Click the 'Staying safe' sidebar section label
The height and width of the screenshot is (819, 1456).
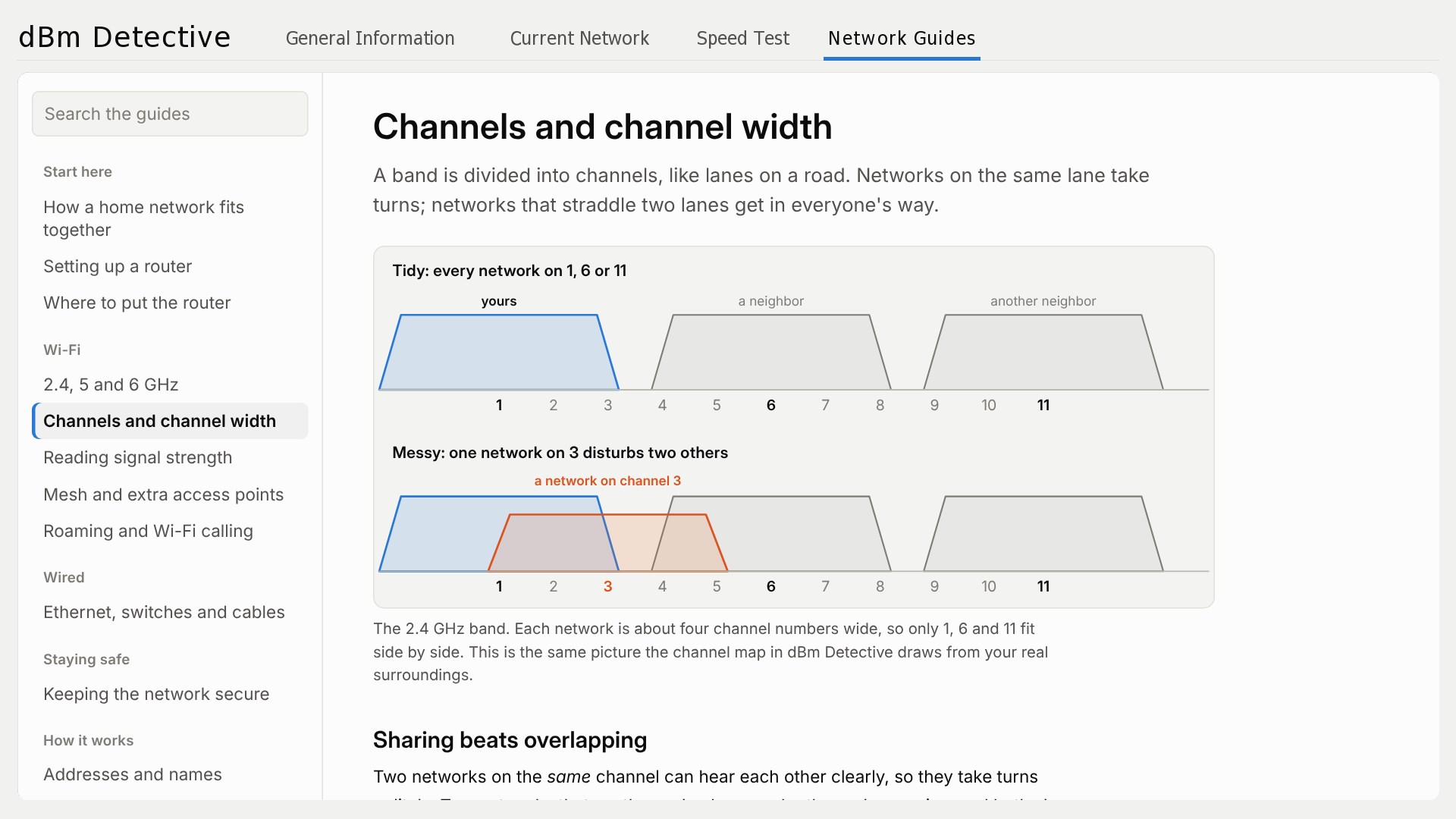click(86, 659)
